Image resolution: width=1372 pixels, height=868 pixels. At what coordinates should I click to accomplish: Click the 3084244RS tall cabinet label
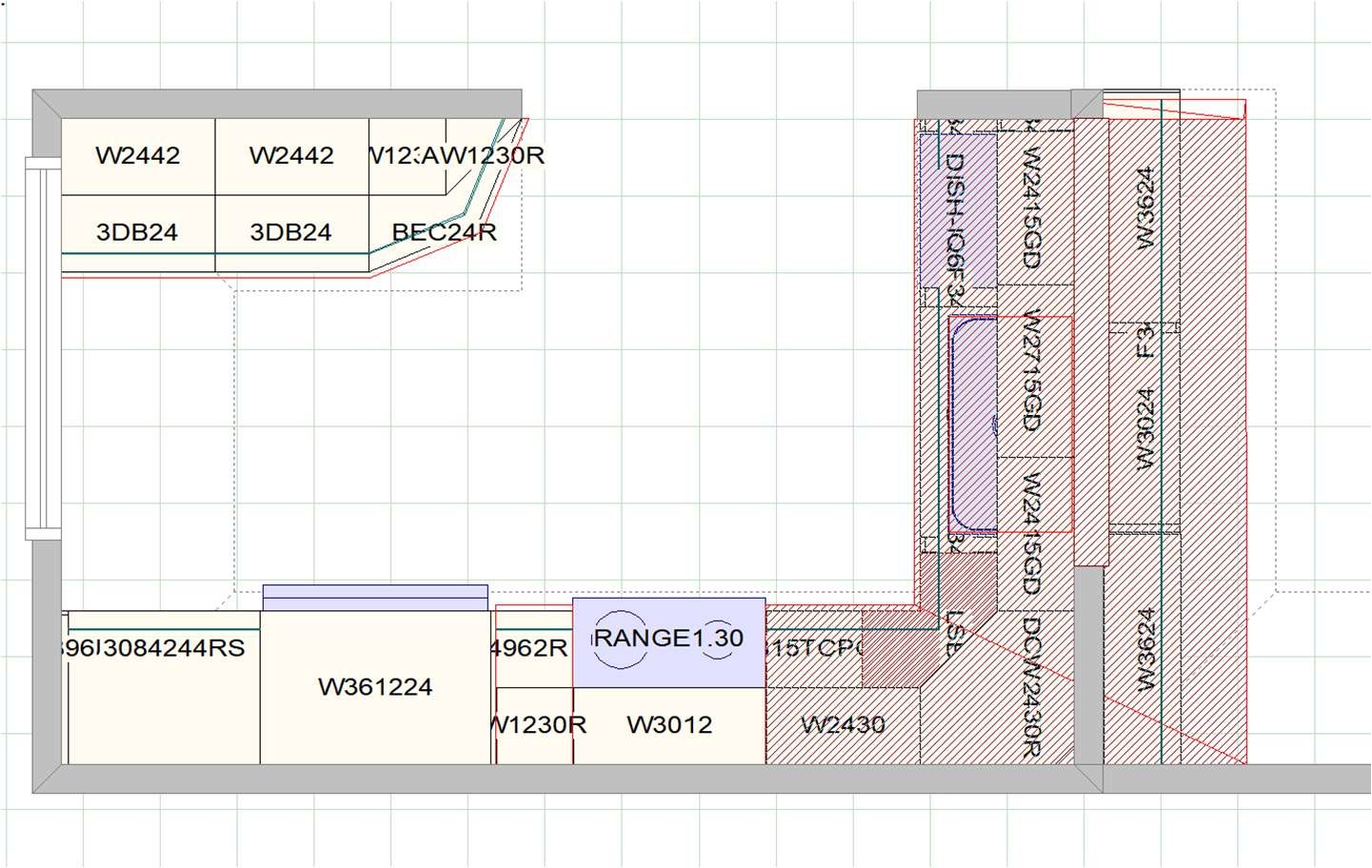(x=173, y=648)
